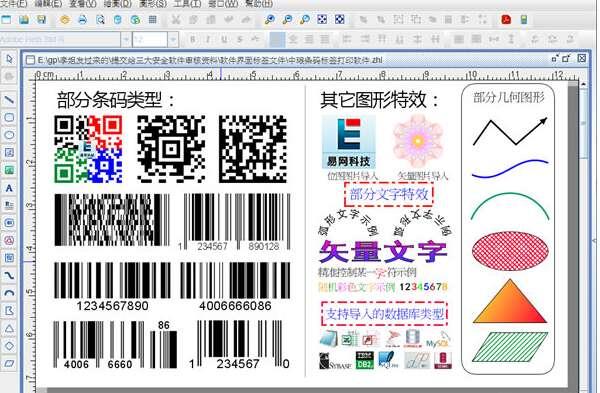
Task: Select the colored QR code on canvas
Action: pos(88,149)
